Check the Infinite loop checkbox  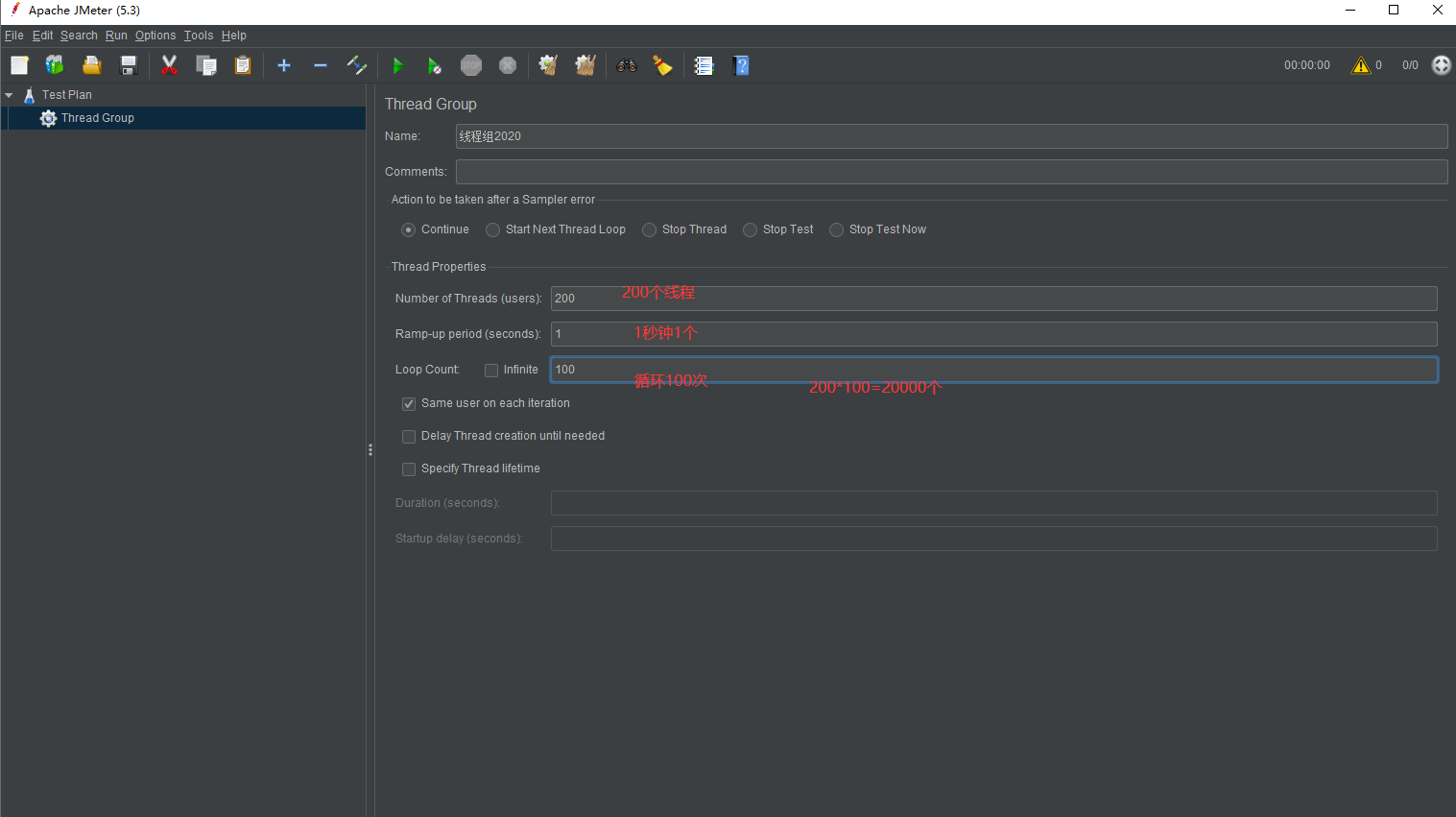click(491, 371)
